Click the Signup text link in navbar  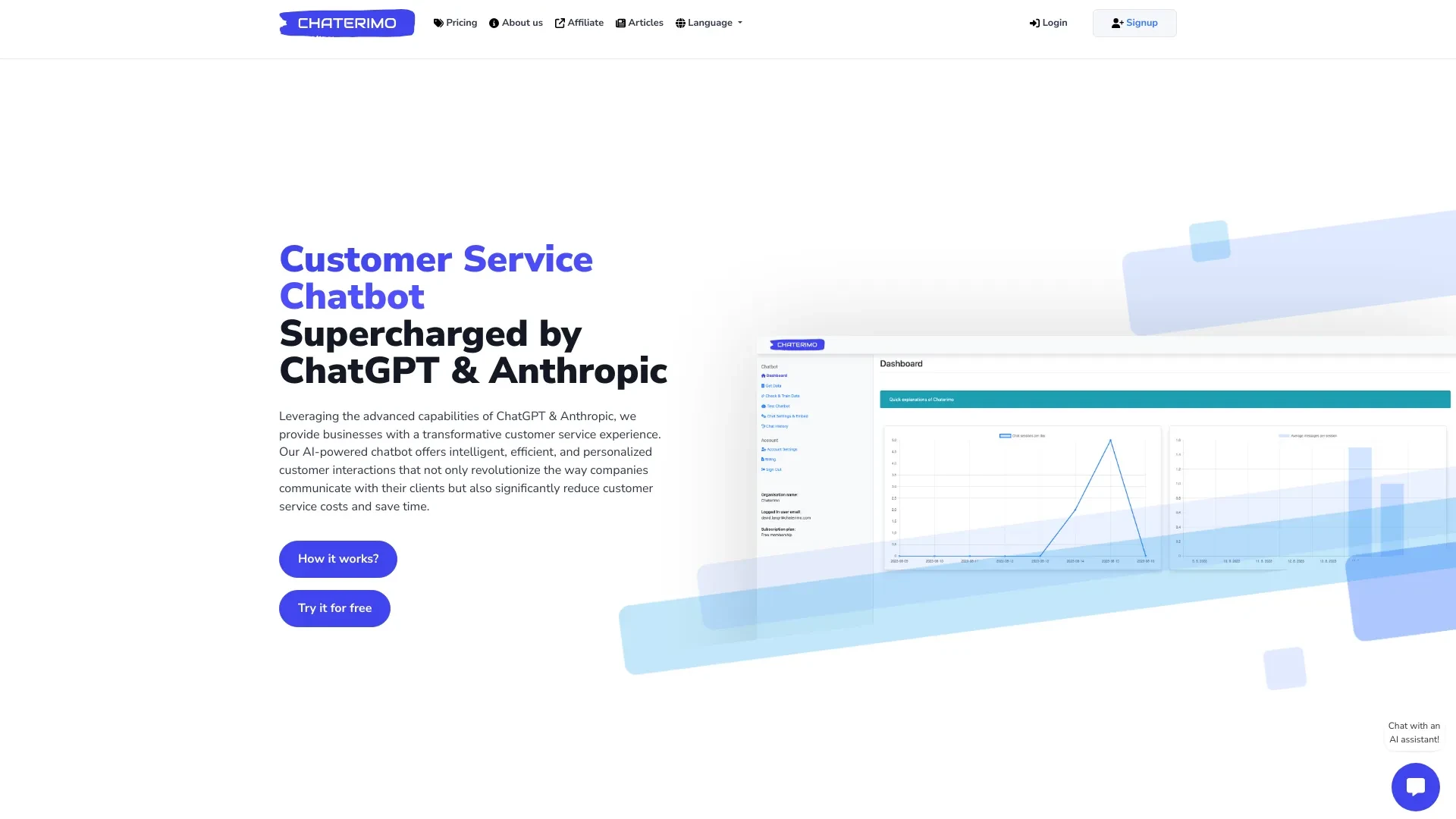coord(1141,22)
